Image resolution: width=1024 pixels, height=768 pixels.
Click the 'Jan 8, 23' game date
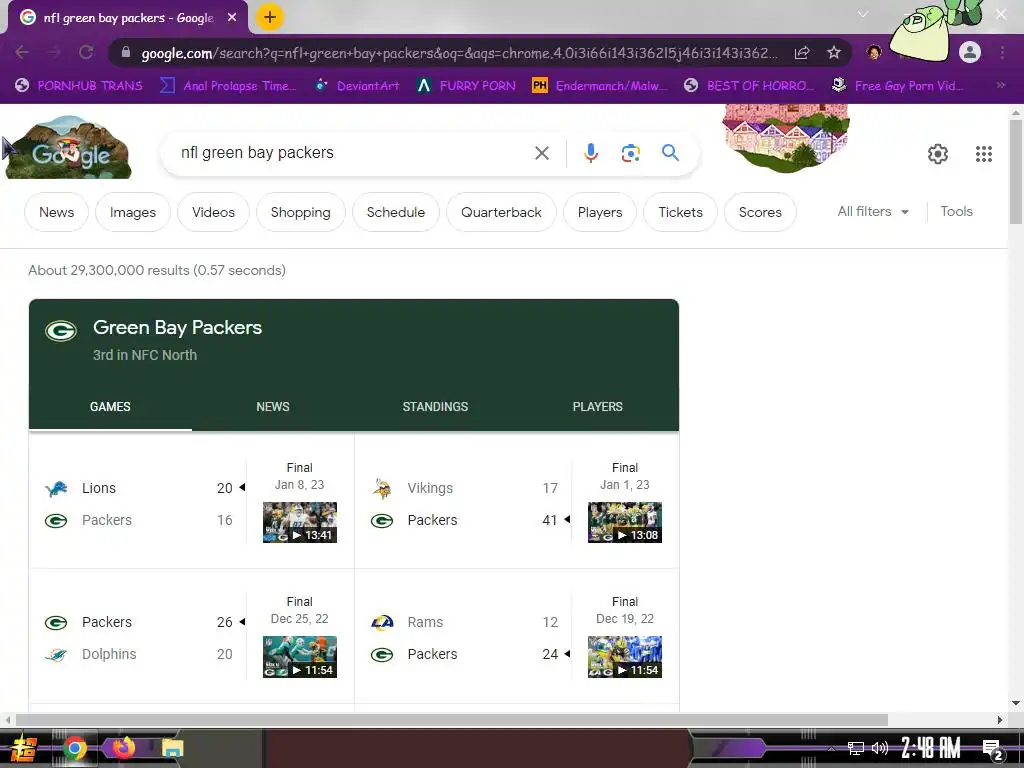(x=300, y=485)
